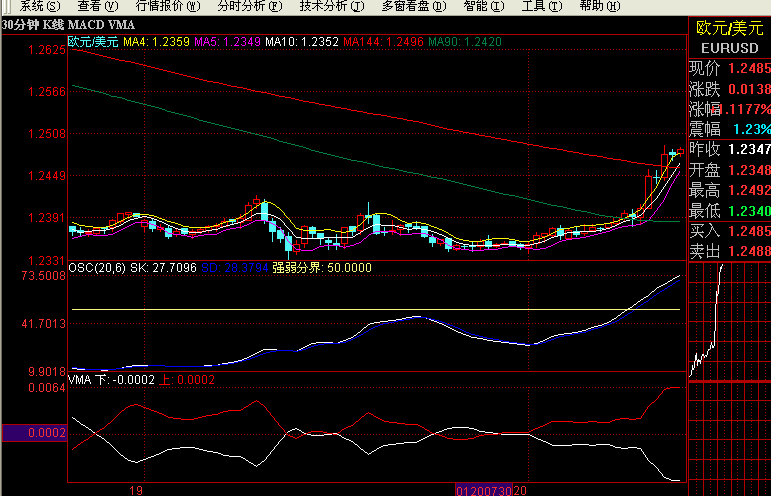Select the red MA144 indicator label
This screenshot has height=496, width=771.
(381, 42)
